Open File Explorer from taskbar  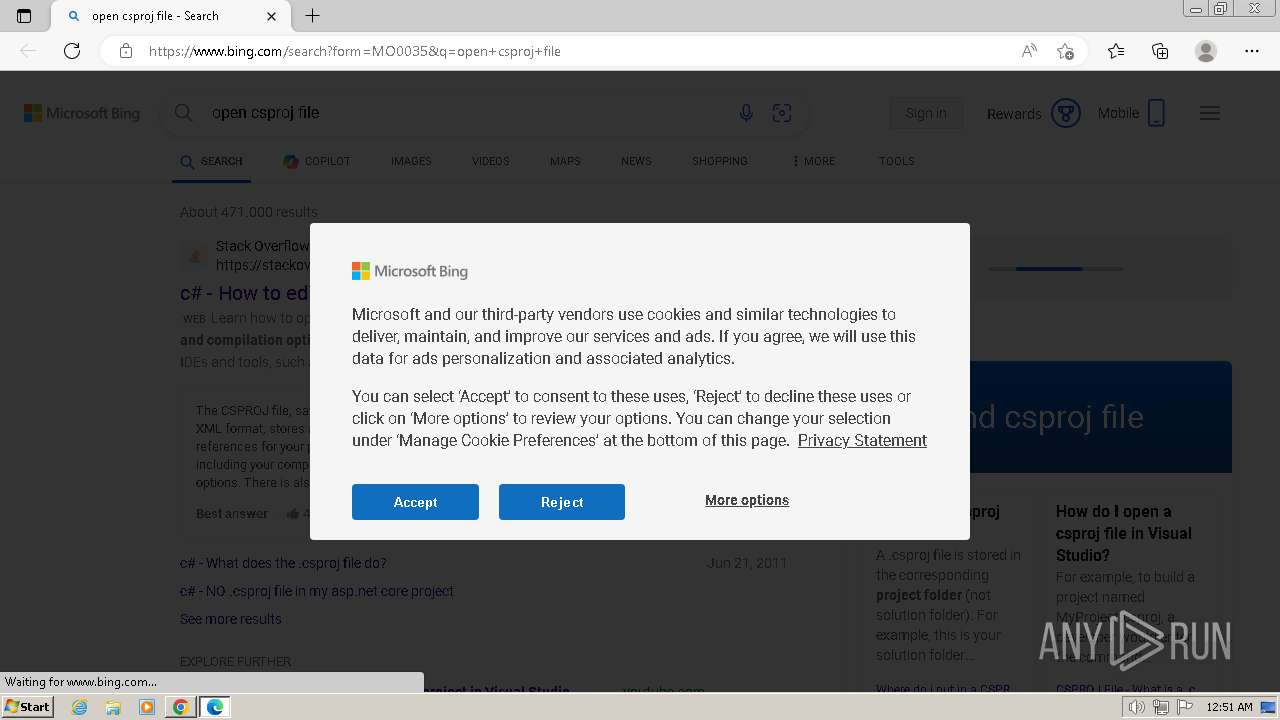click(113, 707)
